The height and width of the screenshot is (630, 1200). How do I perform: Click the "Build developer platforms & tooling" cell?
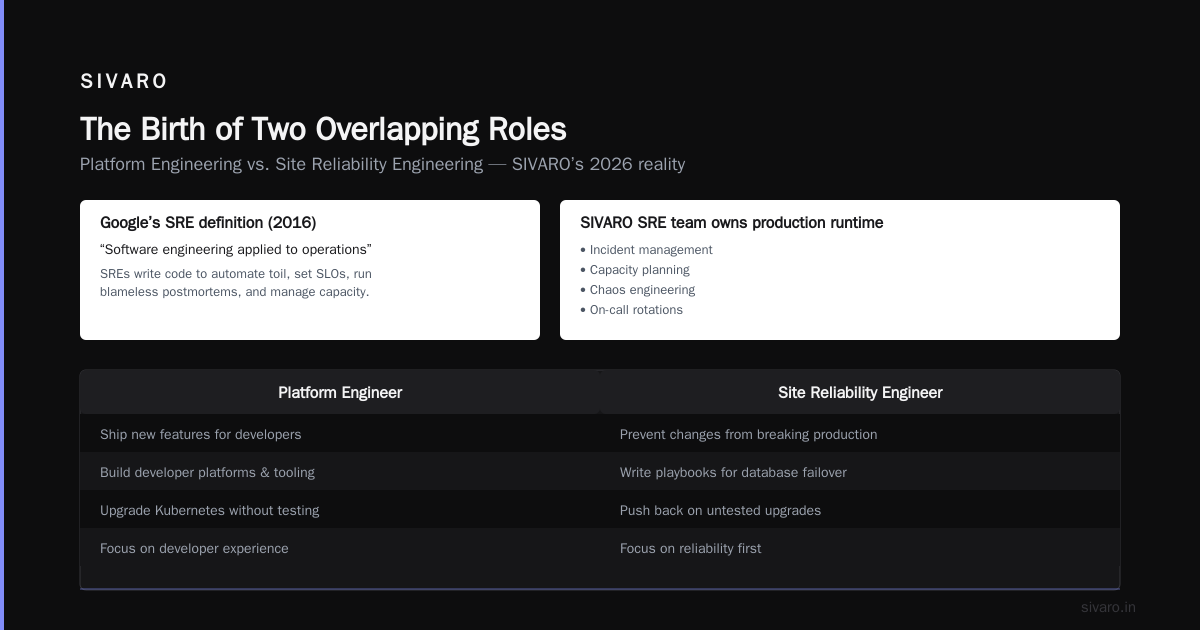coord(340,472)
